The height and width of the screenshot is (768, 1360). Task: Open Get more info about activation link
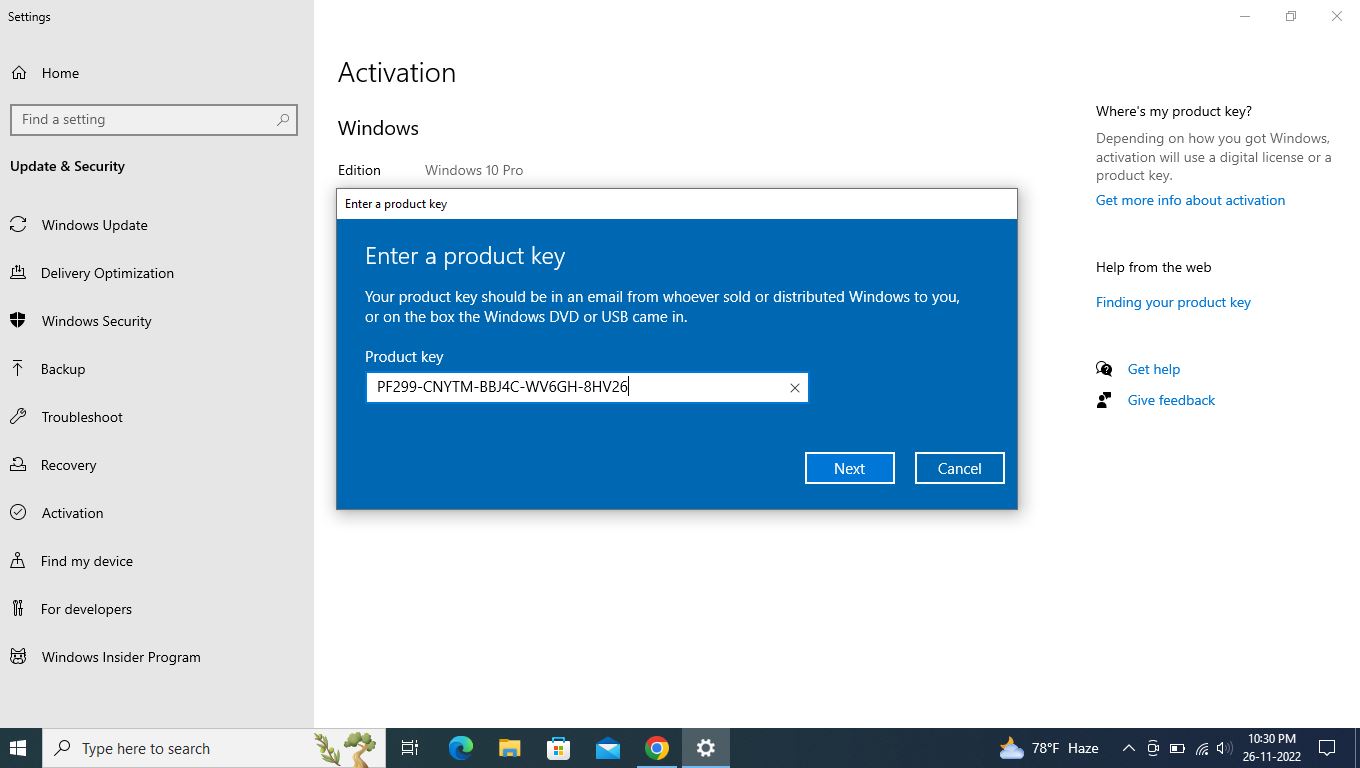tap(1190, 200)
